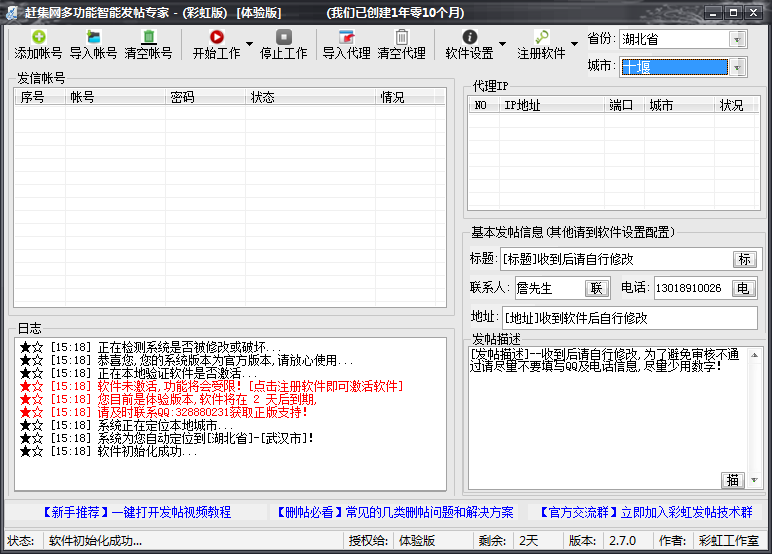
Task: Click the 清空帐号 clear accounts trash icon
Action: [x=148, y=37]
